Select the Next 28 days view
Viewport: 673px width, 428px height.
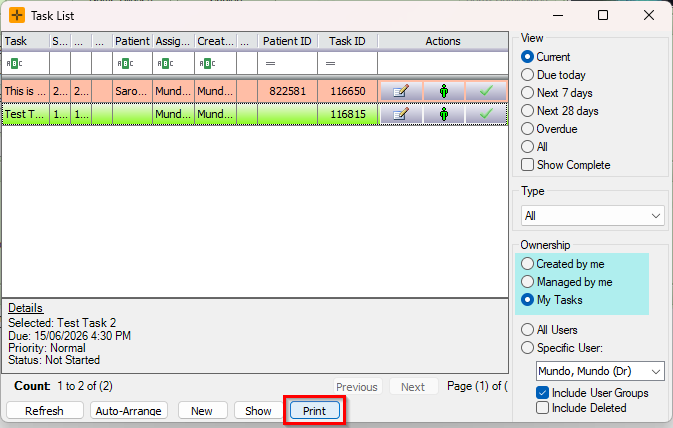(527, 111)
